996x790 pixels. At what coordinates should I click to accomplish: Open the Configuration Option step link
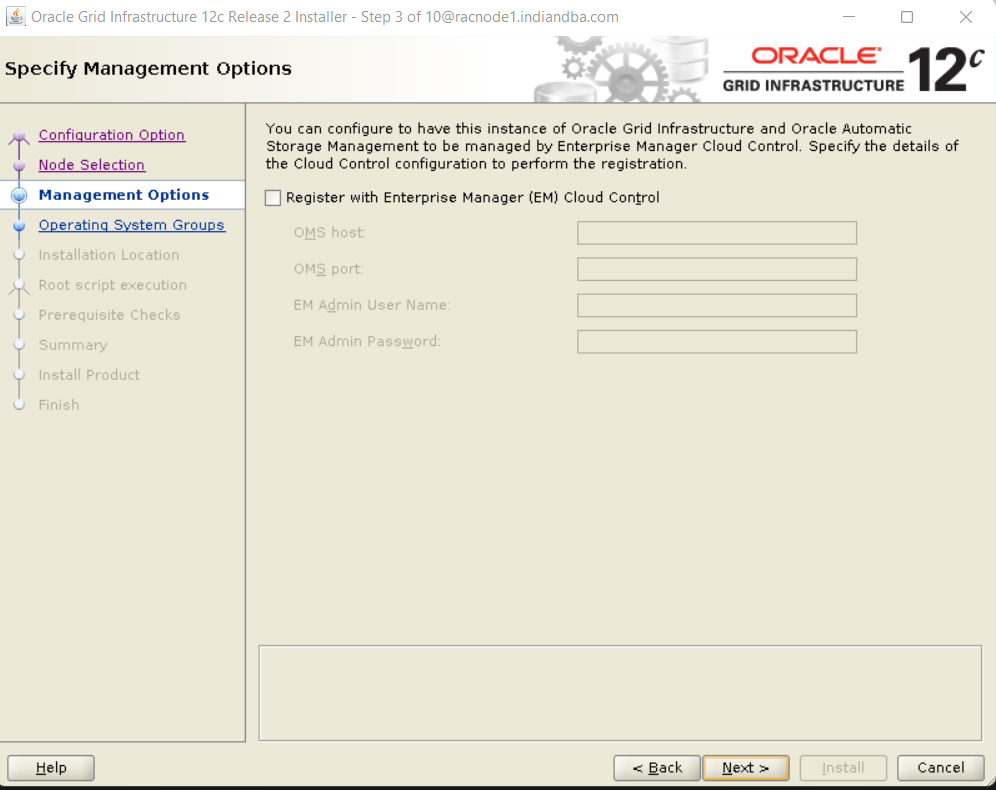click(x=112, y=135)
